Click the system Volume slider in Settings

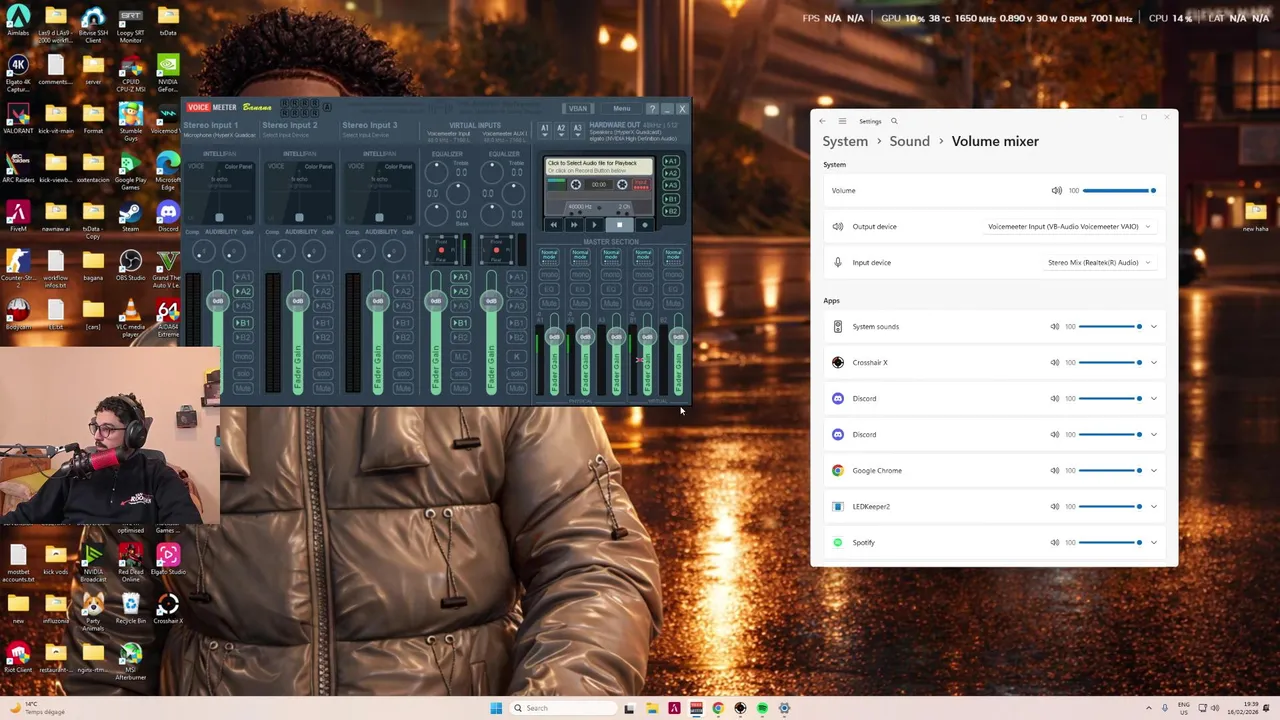pos(1119,190)
